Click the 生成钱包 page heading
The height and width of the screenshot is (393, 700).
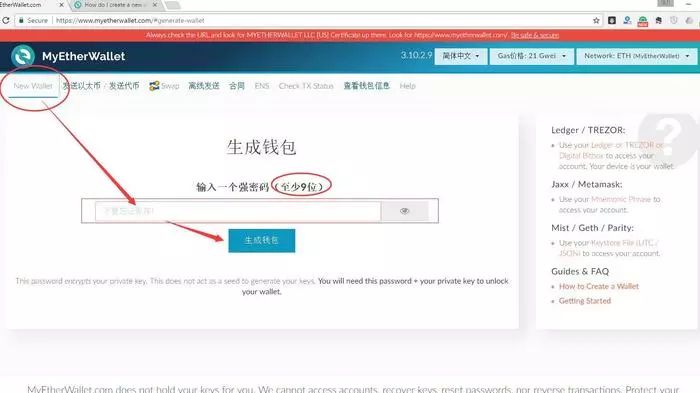pyautogui.click(x=261, y=147)
